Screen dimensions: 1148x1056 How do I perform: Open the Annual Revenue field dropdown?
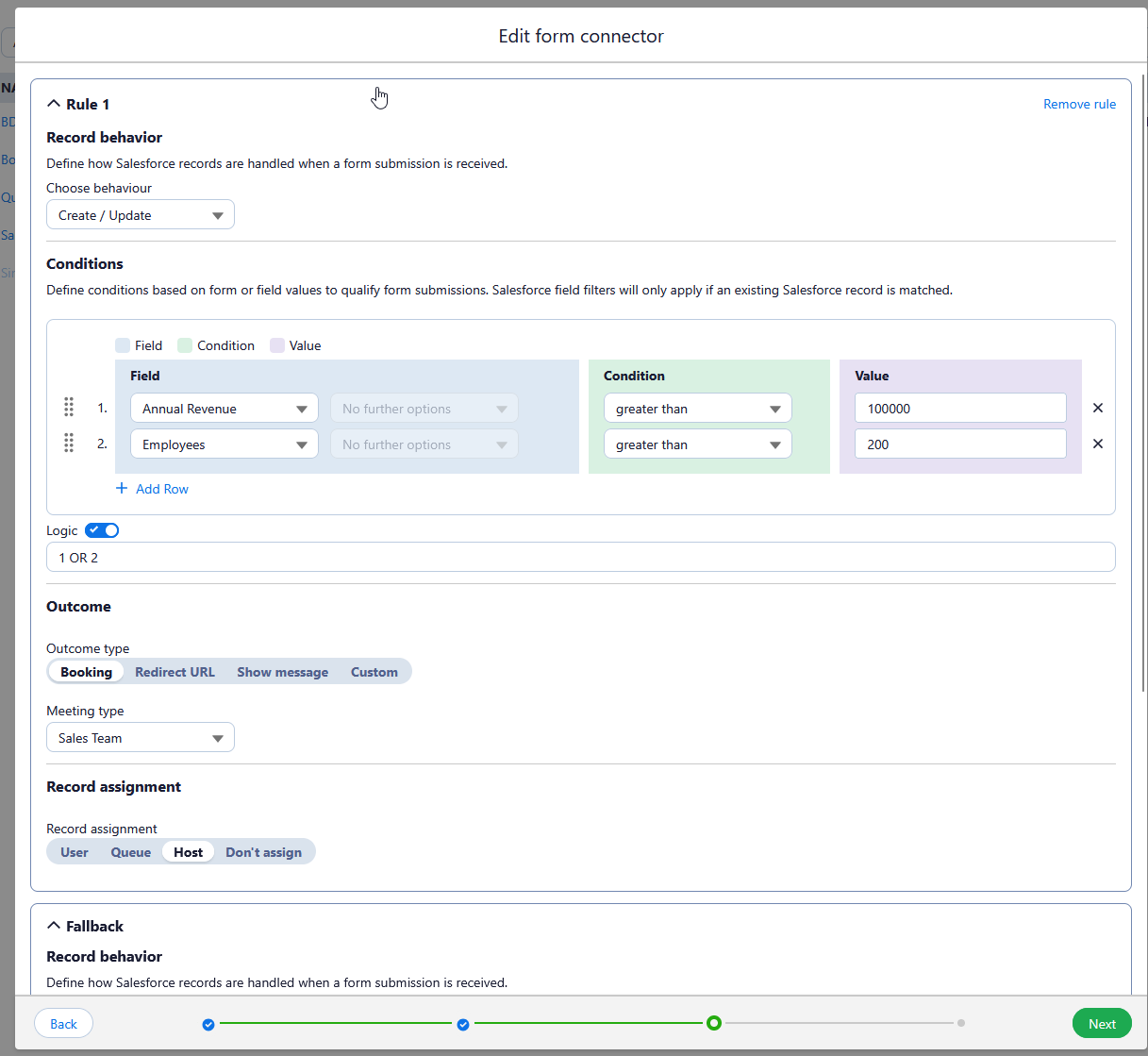click(x=225, y=409)
